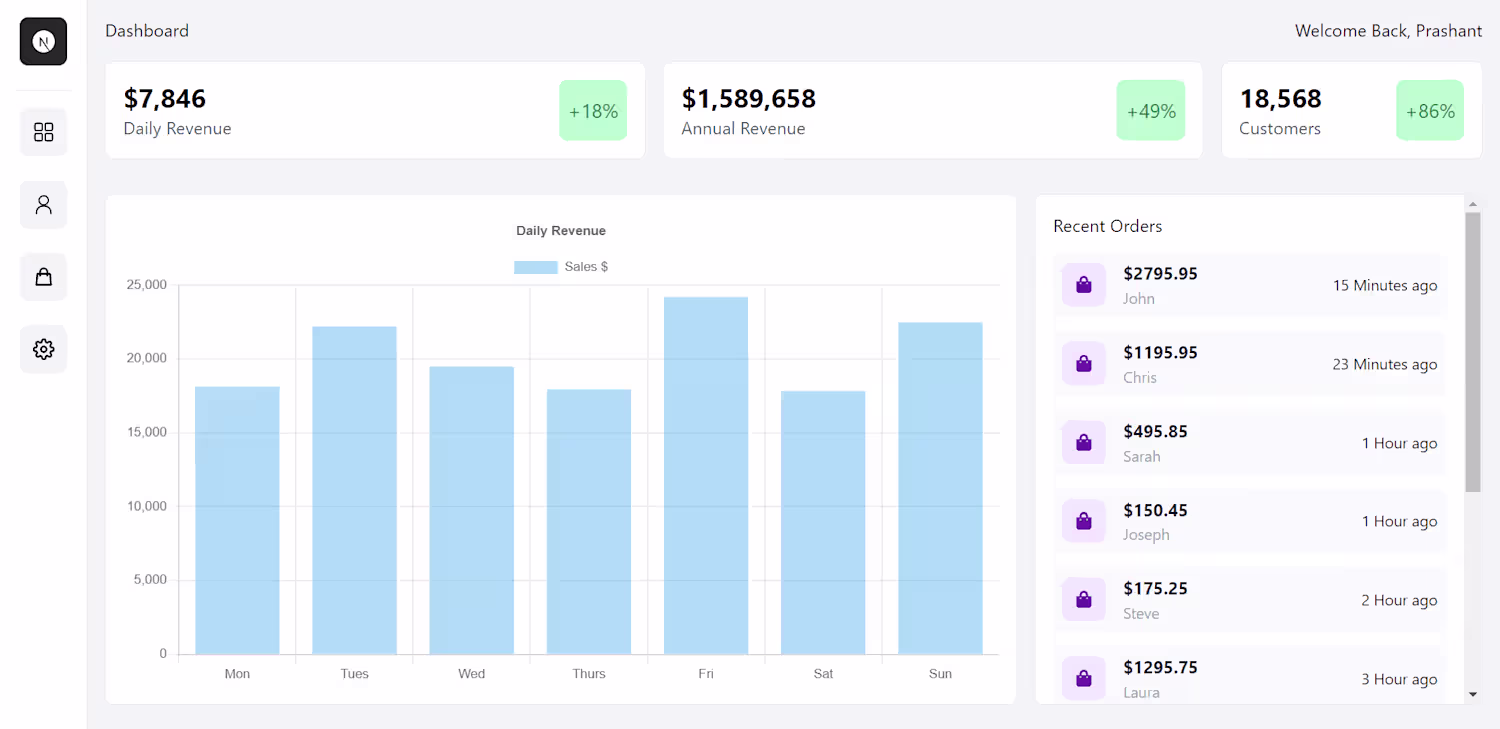Click the Dashboard page title
Viewport: 1500px width, 729px height.
(147, 31)
